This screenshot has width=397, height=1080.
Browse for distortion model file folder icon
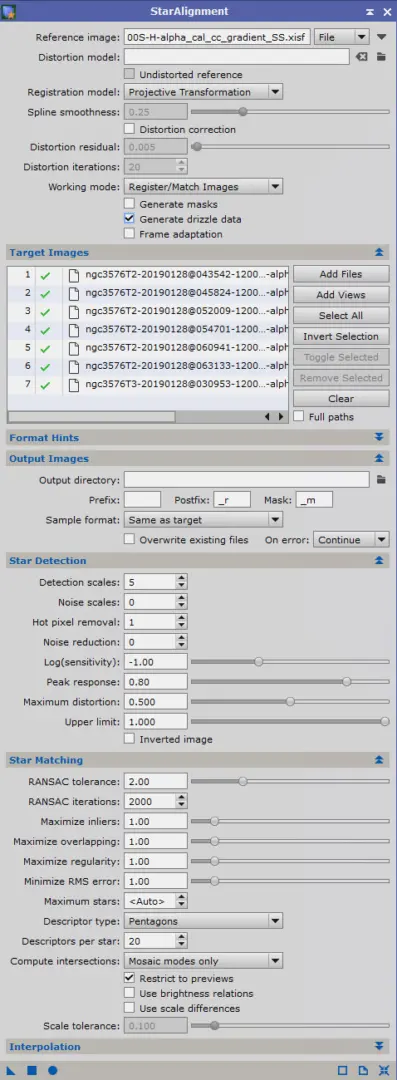381,57
